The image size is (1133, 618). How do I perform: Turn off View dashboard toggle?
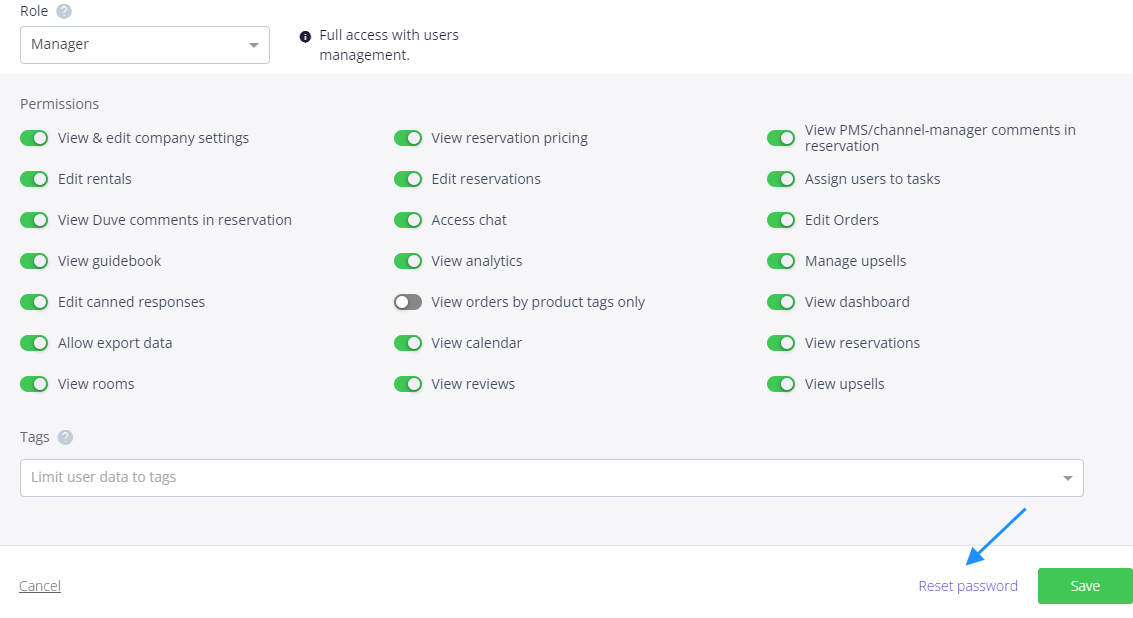tap(781, 302)
